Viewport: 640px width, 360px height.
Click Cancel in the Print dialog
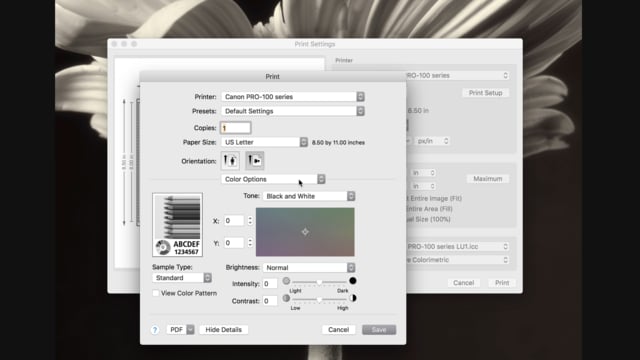coord(338,330)
